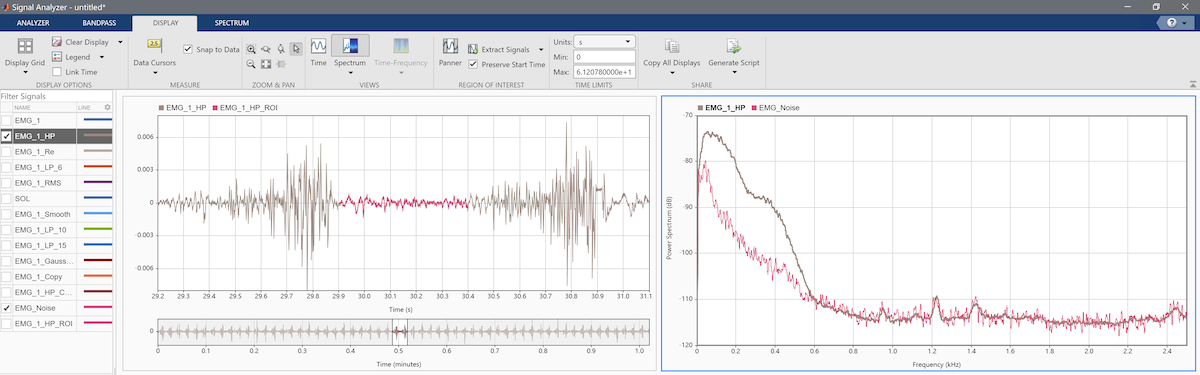Select the Spectrum view icon

(350, 47)
